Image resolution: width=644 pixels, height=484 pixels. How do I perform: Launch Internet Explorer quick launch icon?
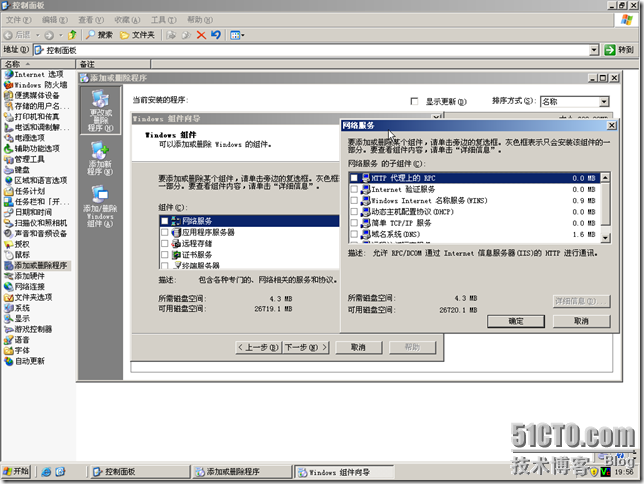(x=46, y=472)
